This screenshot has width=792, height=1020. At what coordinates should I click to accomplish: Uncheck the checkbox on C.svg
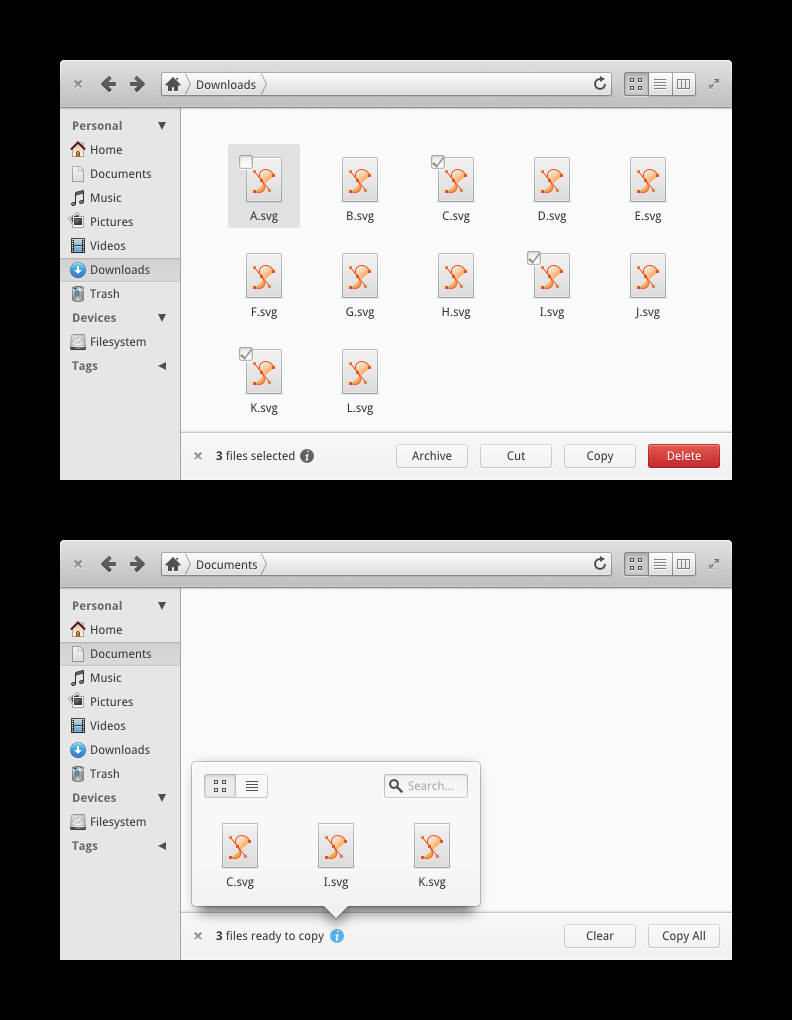click(x=438, y=162)
